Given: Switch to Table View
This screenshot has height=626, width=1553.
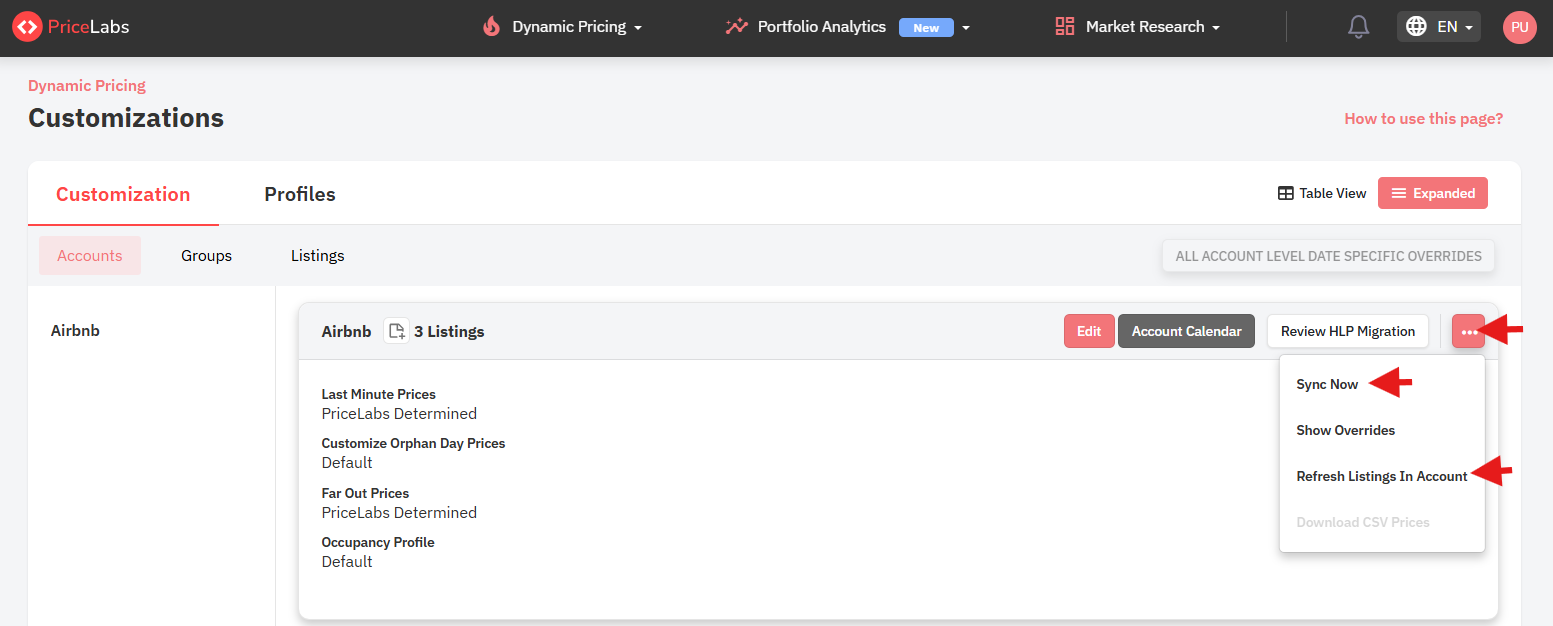Looking at the screenshot, I should [x=1322, y=193].
